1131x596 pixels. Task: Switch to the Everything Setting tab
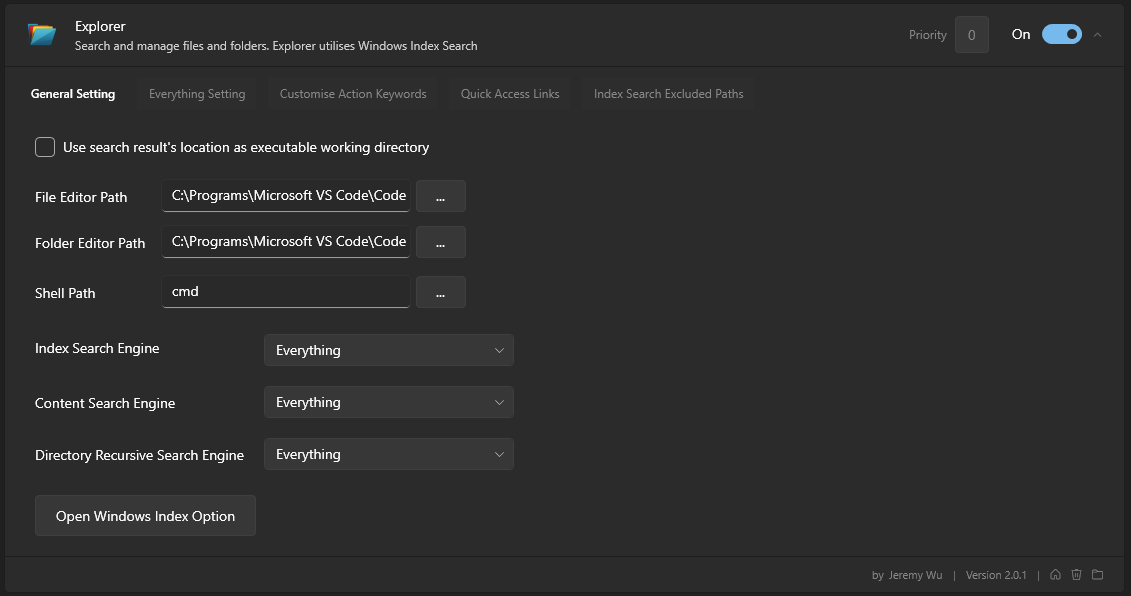[197, 94]
